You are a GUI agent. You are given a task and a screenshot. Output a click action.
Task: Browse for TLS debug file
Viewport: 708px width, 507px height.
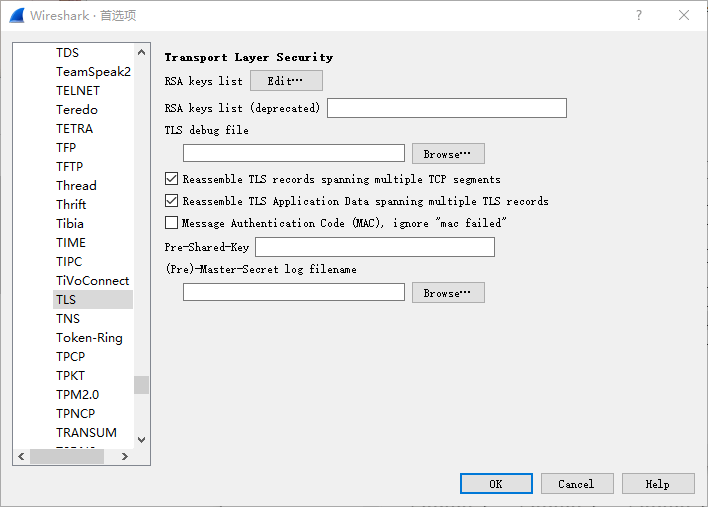pos(448,154)
